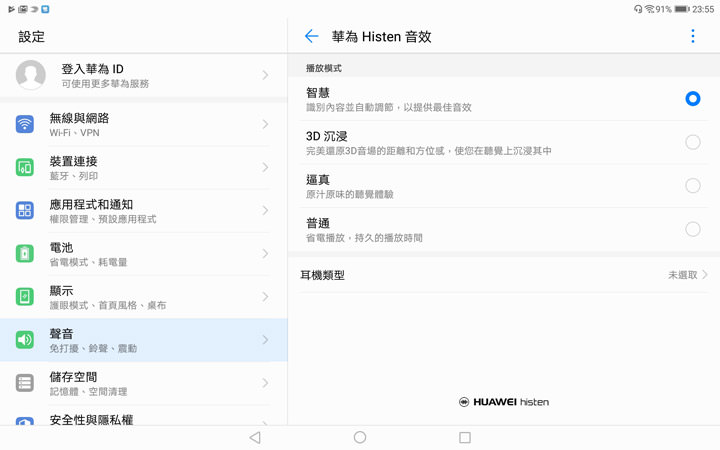Tap the blue notification icon in status bar
The image size is (720, 450).
point(45,9)
